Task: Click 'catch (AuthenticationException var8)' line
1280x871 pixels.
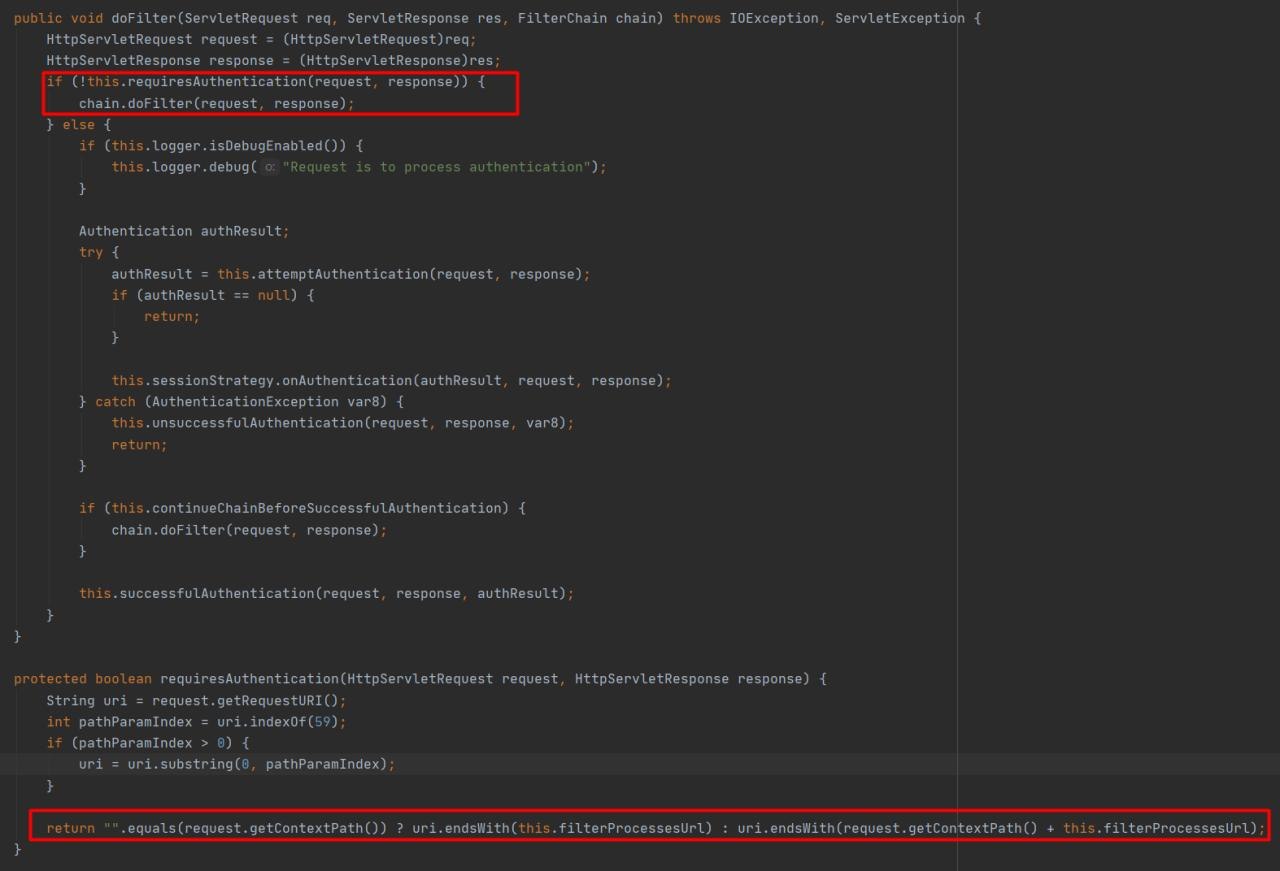Action: 241,402
